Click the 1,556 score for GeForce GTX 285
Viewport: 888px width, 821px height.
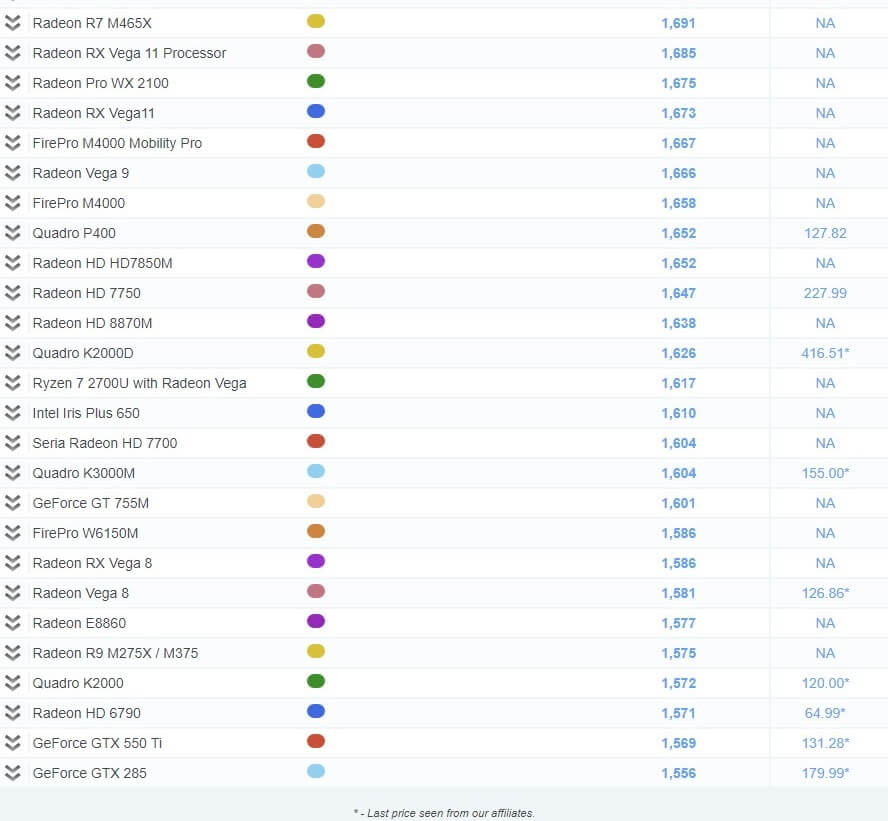point(678,774)
